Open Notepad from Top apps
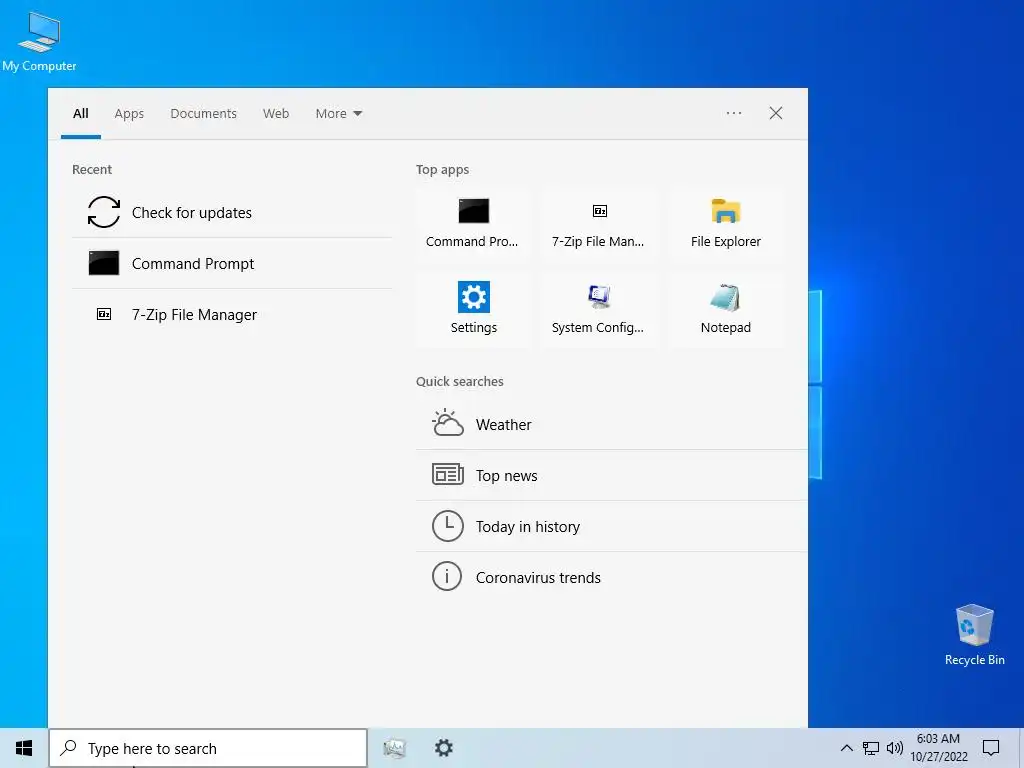The image size is (1024, 768). tap(726, 310)
